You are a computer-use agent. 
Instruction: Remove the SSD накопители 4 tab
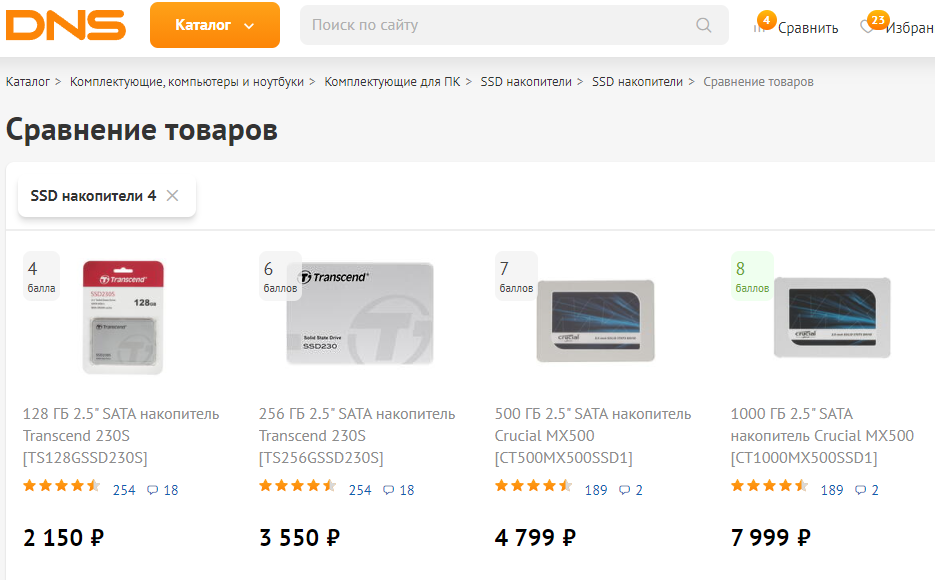point(172,196)
